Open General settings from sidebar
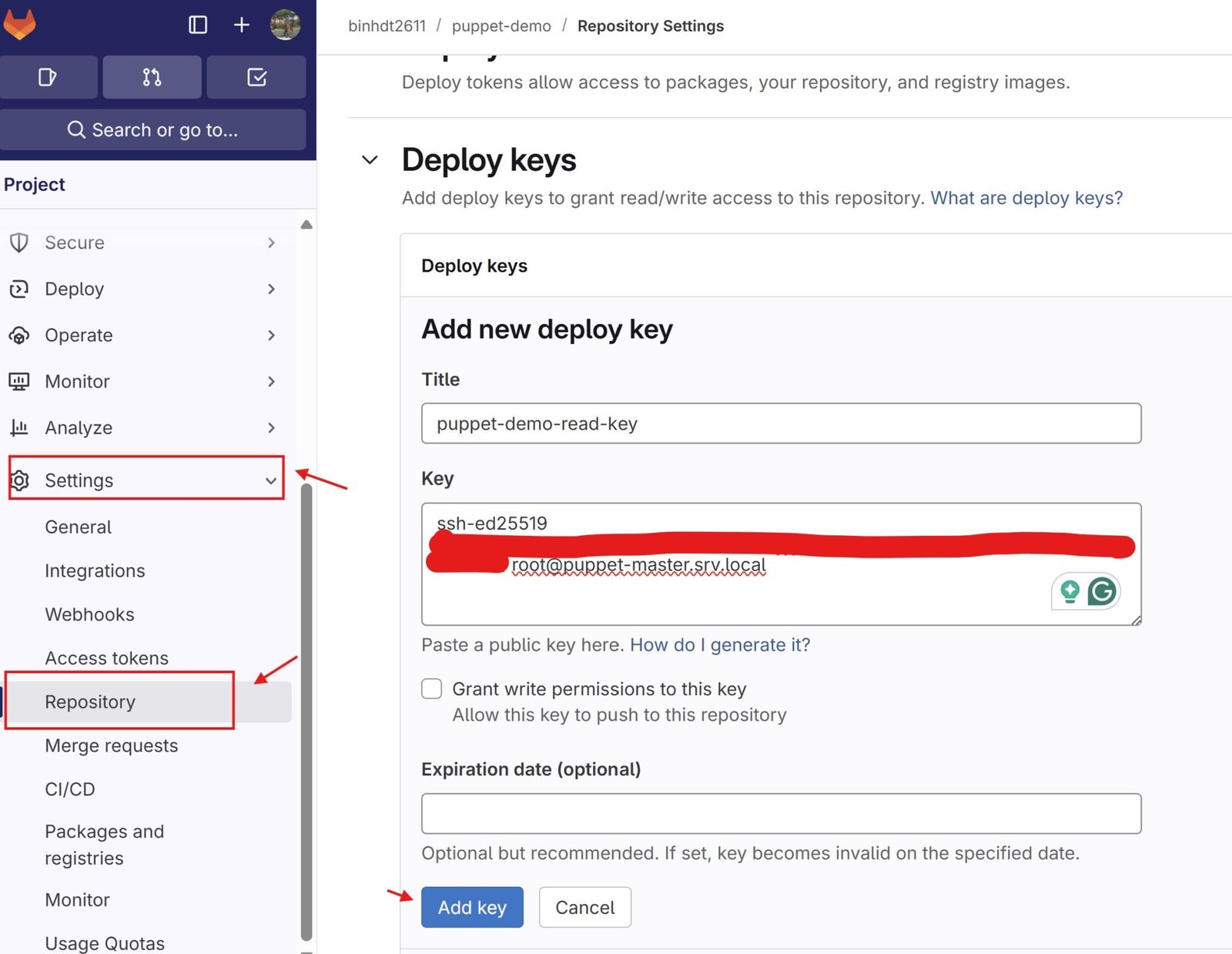 78,527
